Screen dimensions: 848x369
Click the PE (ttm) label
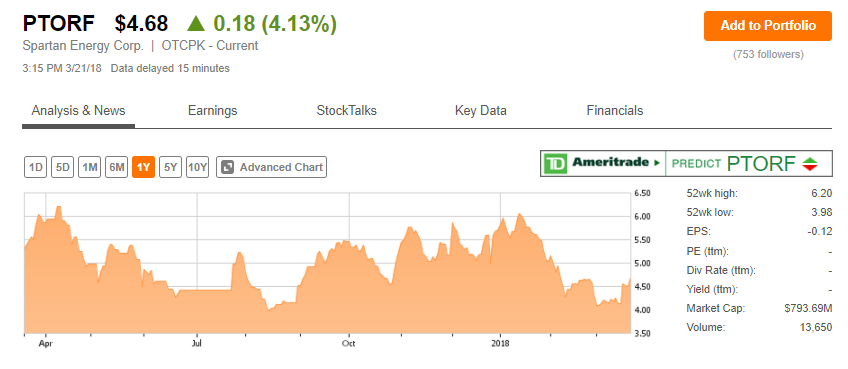[x=707, y=251]
